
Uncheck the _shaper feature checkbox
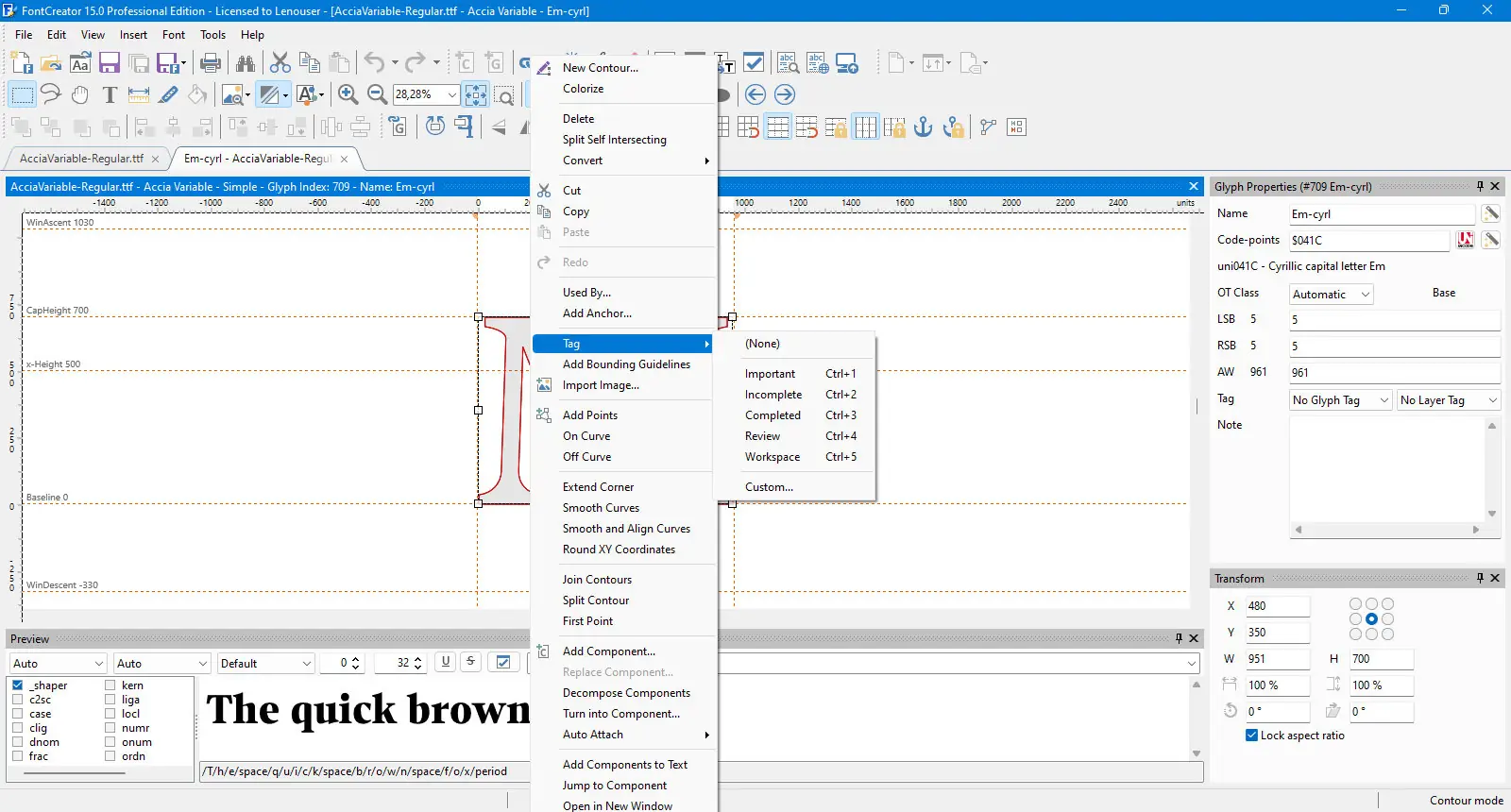[17, 685]
